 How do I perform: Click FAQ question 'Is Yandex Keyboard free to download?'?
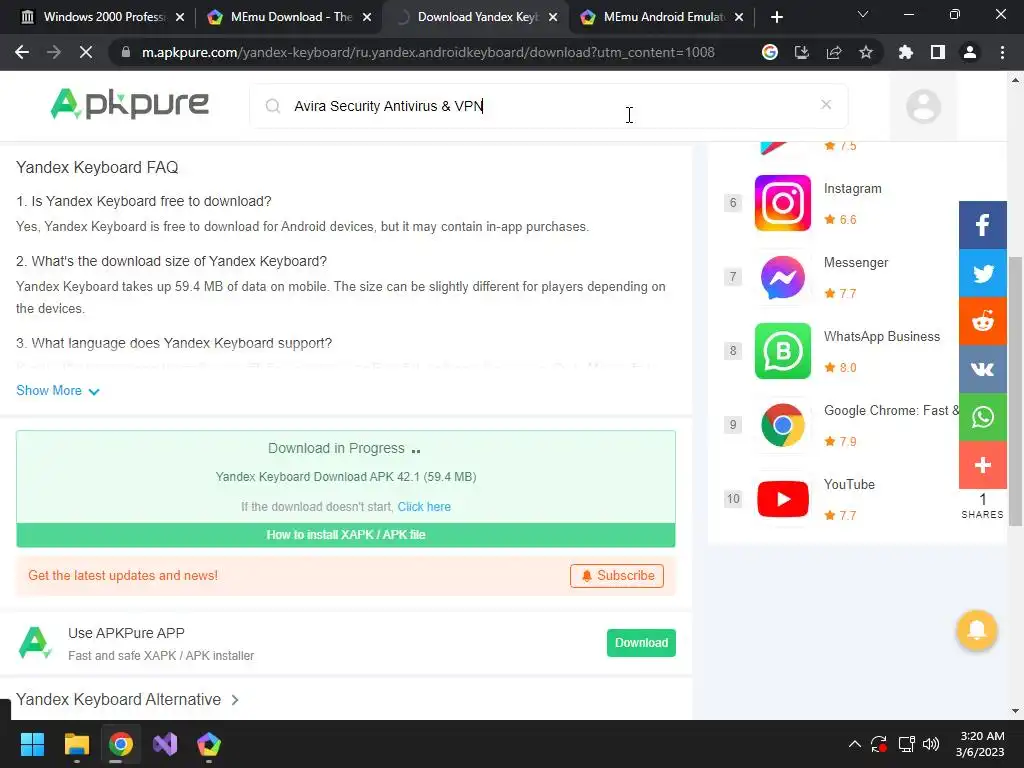click(x=144, y=201)
